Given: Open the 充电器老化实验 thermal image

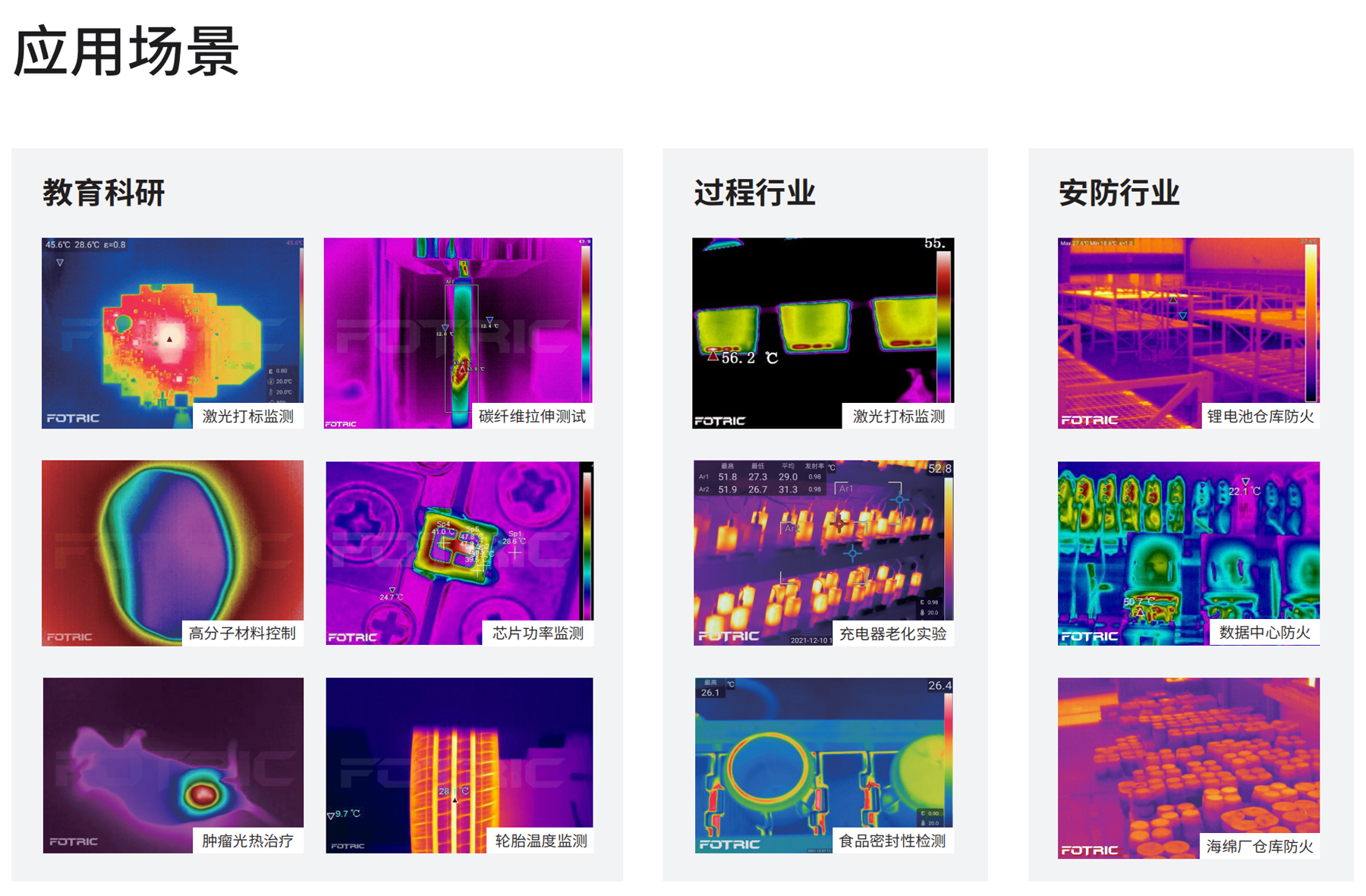Looking at the screenshot, I should (823, 552).
